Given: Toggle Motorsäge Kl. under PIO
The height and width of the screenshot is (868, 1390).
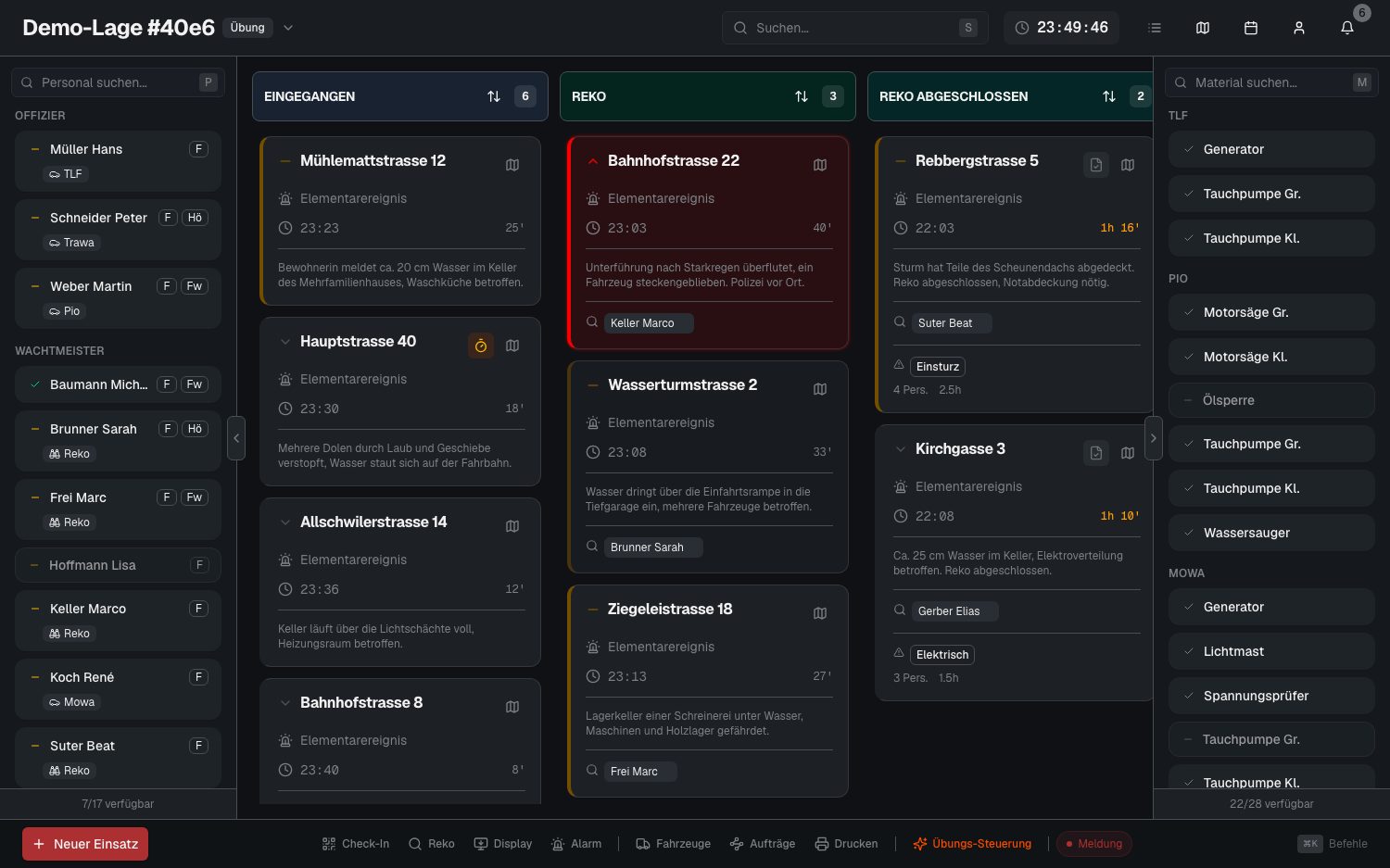Looking at the screenshot, I should coord(1270,357).
